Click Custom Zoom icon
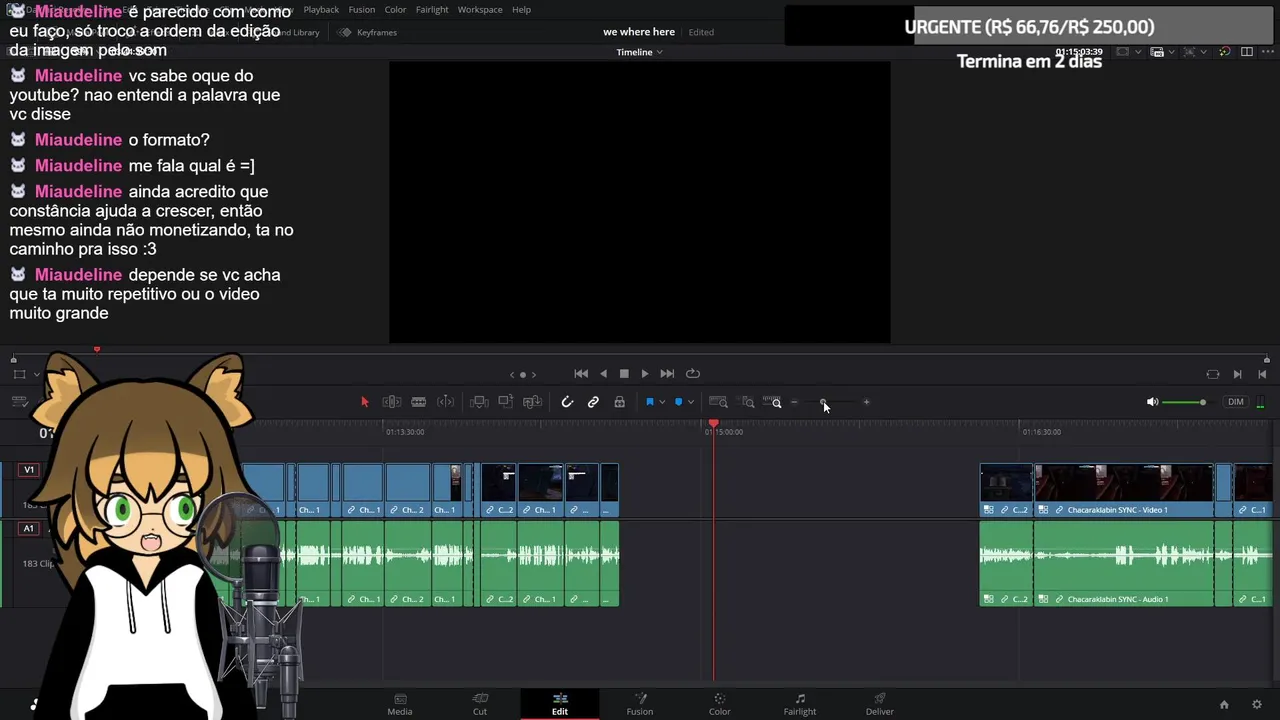 pyautogui.click(x=773, y=402)
